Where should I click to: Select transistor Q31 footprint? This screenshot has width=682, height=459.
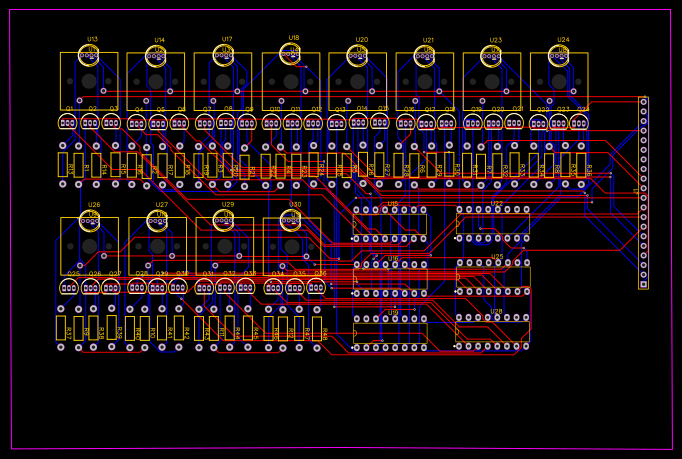click(204, 287)
